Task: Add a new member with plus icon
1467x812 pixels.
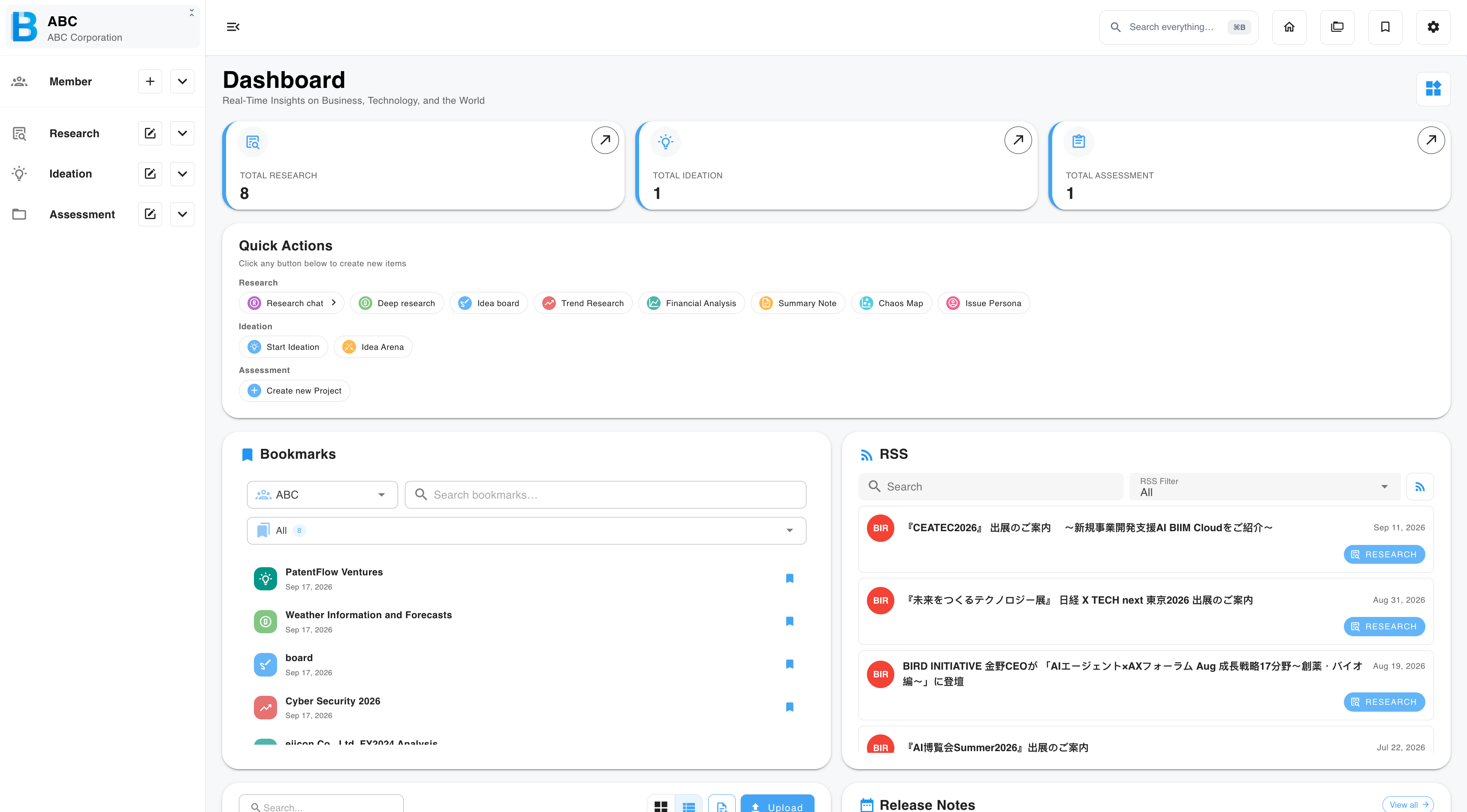Action: coord(150,81)
